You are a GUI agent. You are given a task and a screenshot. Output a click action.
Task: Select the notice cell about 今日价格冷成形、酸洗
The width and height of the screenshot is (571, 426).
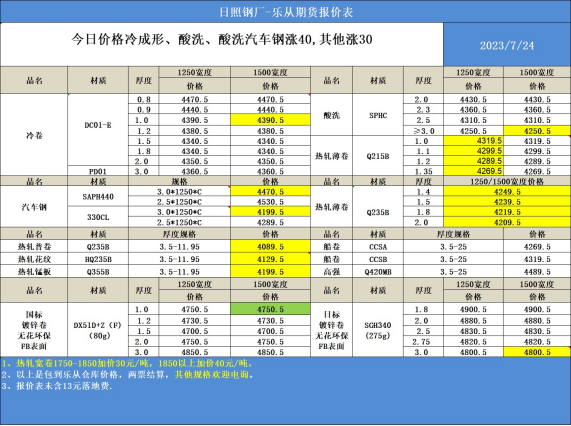(222, 44)
